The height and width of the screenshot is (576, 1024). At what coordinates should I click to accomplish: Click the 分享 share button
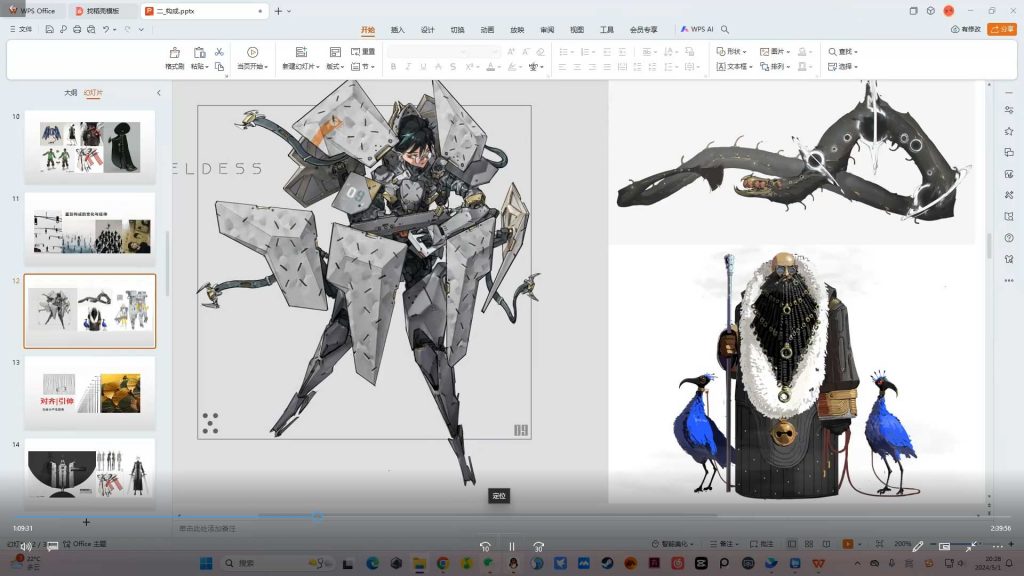[1001, 29]
